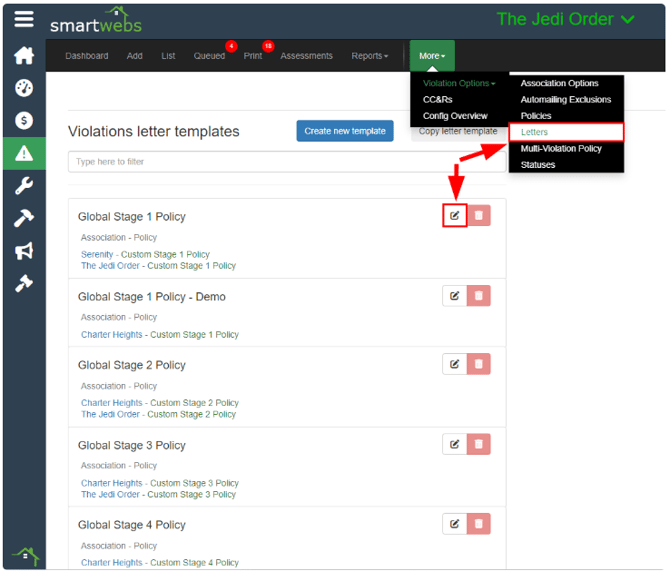The height and width of the screenshot is (571, 670).
Task: Select the violations warning triangle icon
Action: click(x=23, y=153)
